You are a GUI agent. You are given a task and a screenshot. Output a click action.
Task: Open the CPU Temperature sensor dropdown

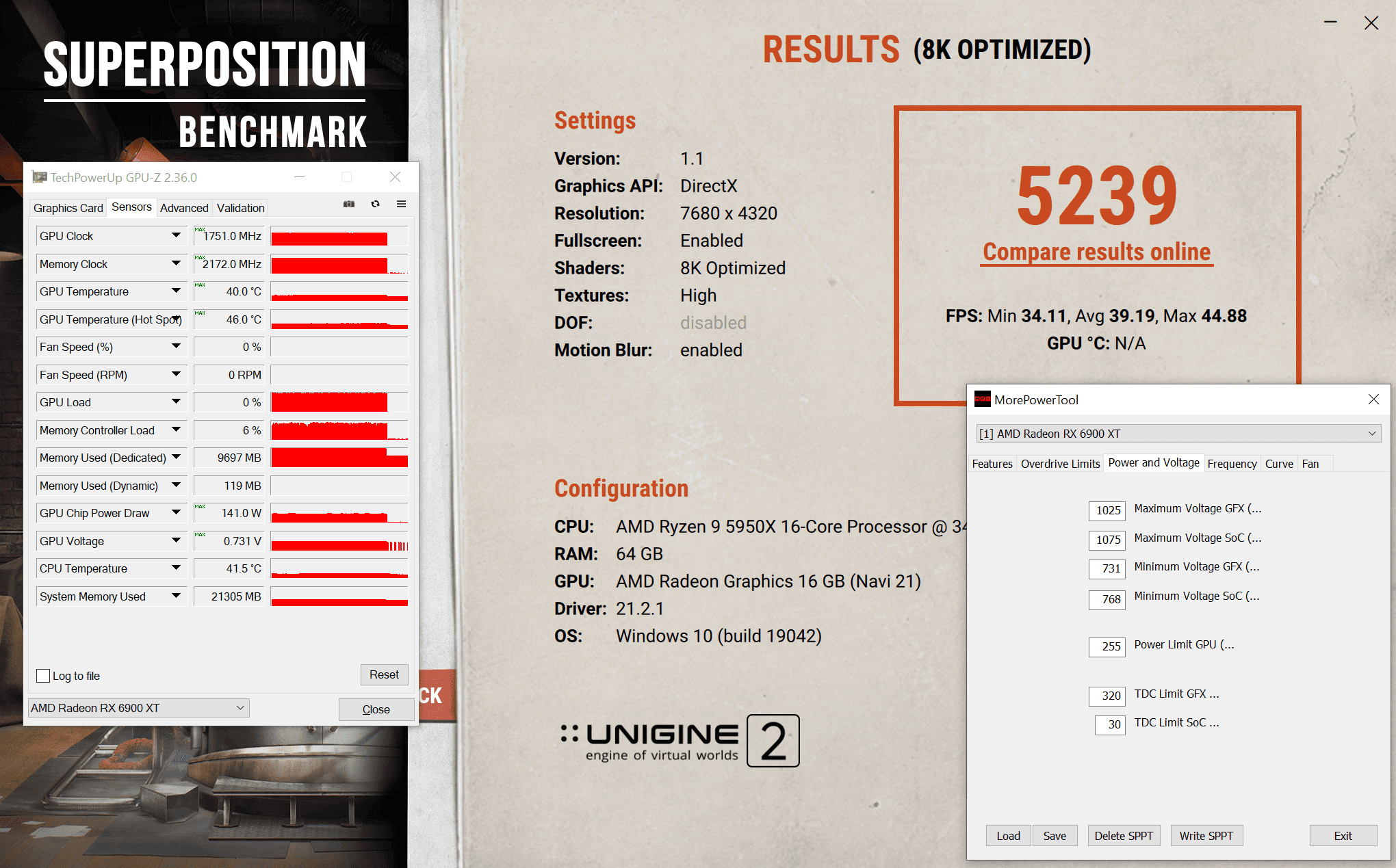pyautogui.click(x=176, y=568)
